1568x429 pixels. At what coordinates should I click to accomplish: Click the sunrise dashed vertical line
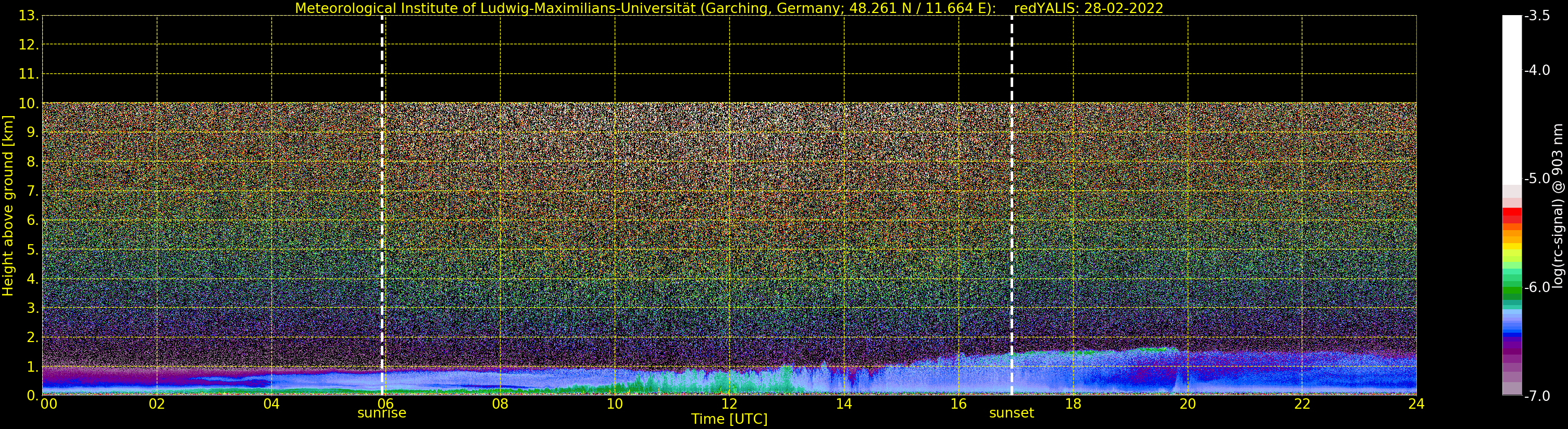tap(382, 205)
